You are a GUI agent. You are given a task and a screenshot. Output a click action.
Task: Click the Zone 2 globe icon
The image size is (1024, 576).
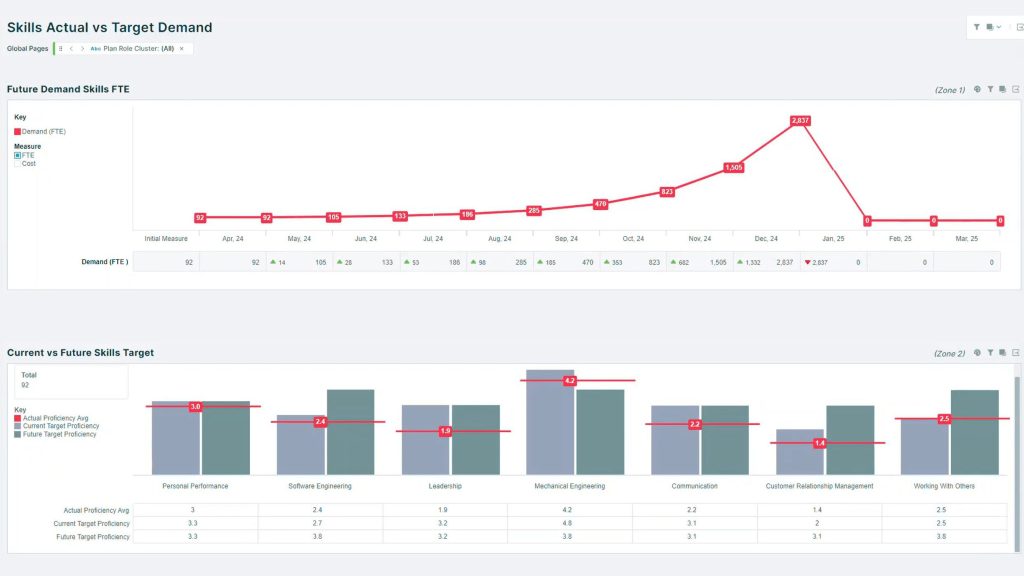(977, 353)
